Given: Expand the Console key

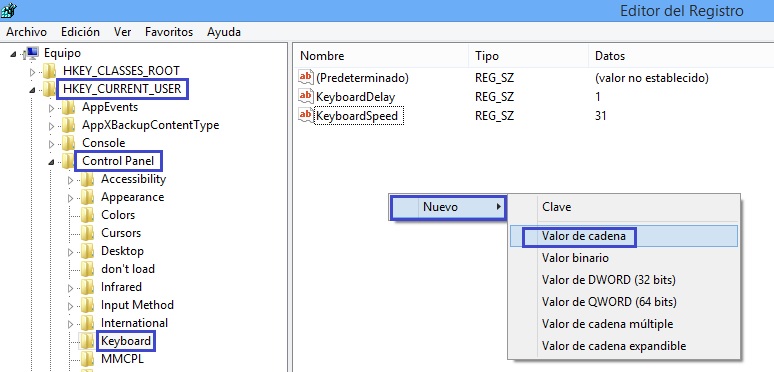Looking at the screenshot, I should pos(51,144).
